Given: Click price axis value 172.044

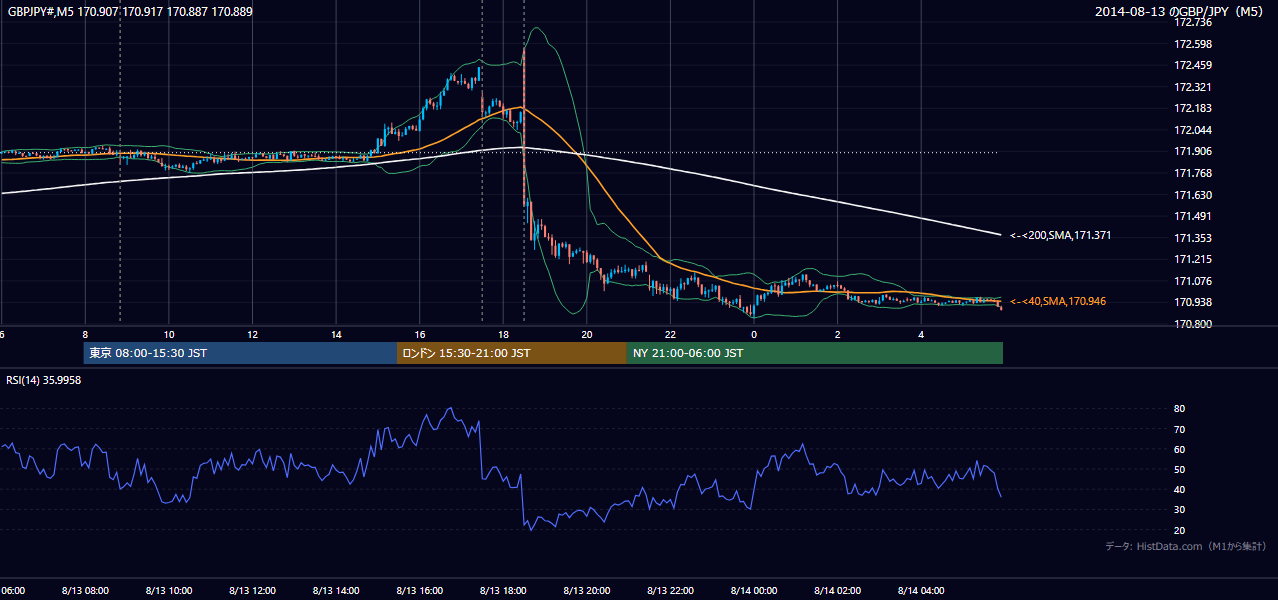Looking at the screenshot, I should (x=1193, y=130).
